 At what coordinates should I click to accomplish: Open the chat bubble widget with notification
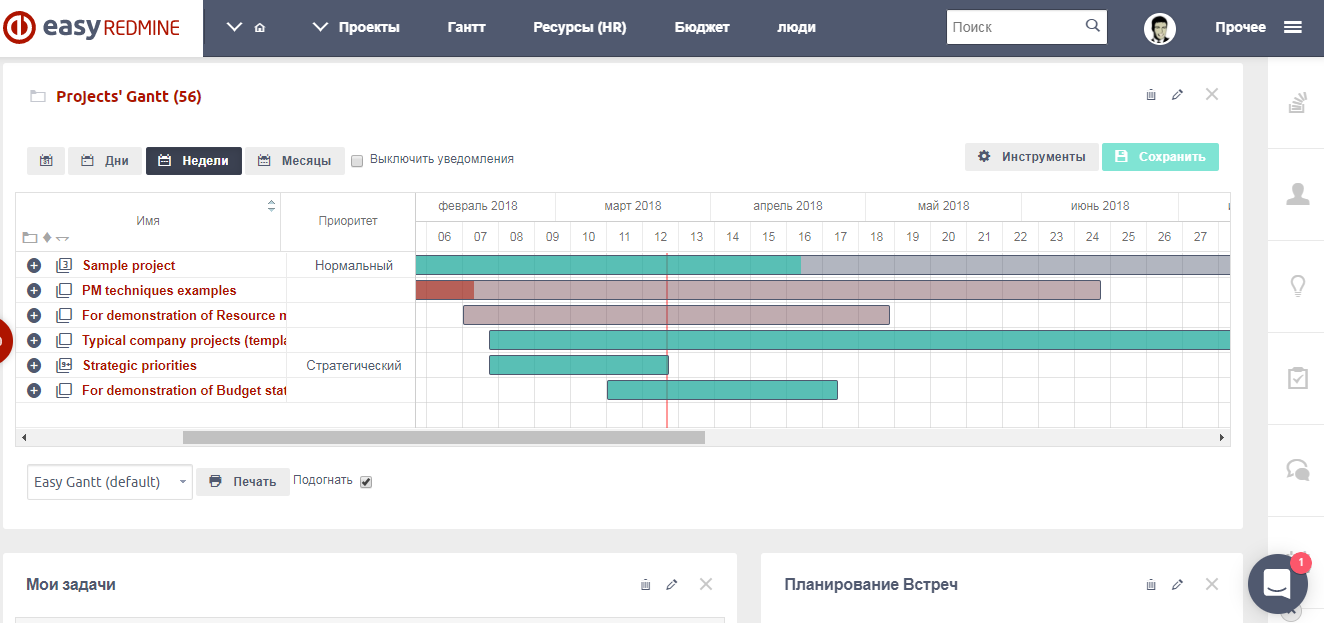point(1277,583)
